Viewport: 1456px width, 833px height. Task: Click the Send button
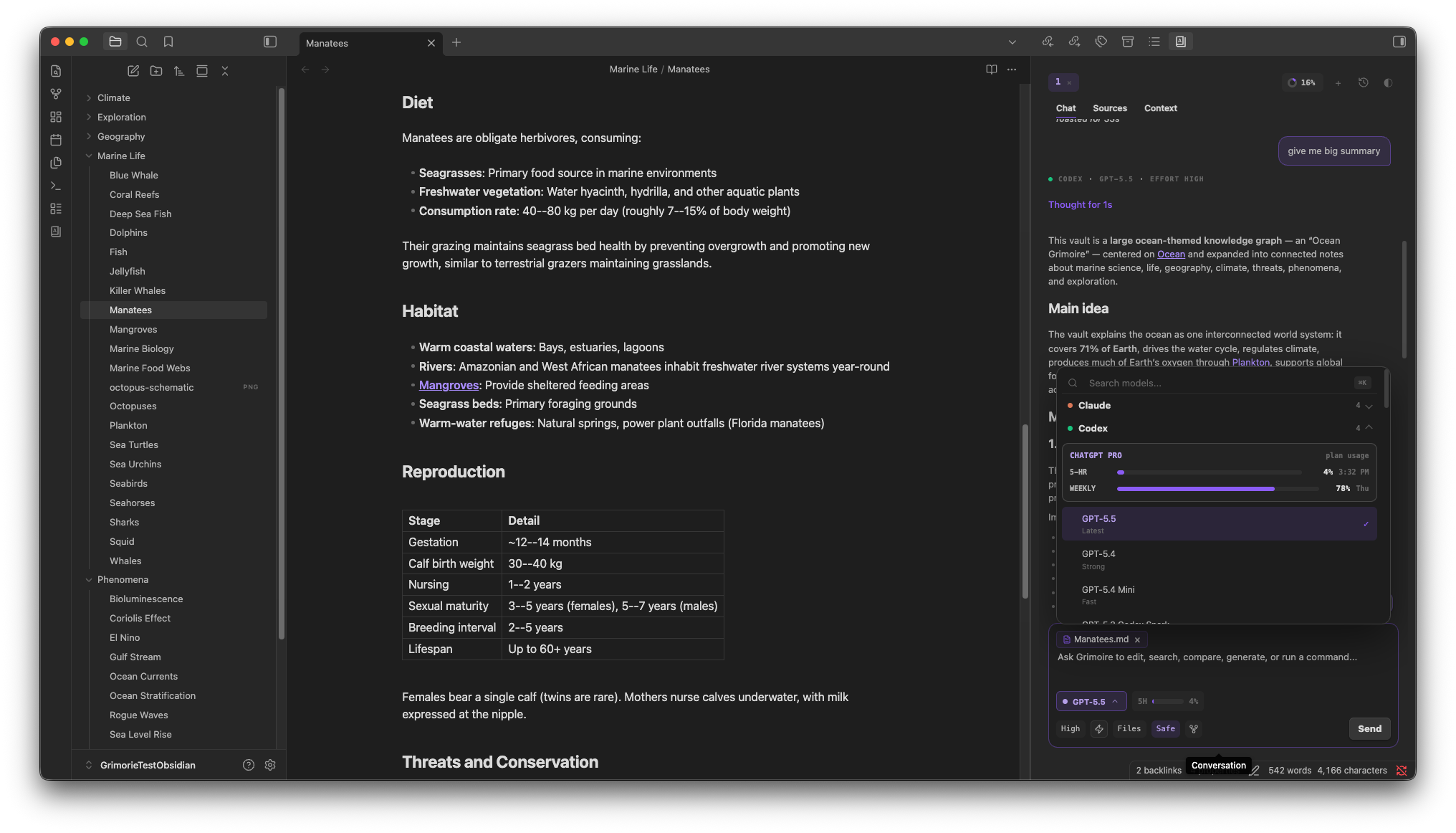point(1369,728)
